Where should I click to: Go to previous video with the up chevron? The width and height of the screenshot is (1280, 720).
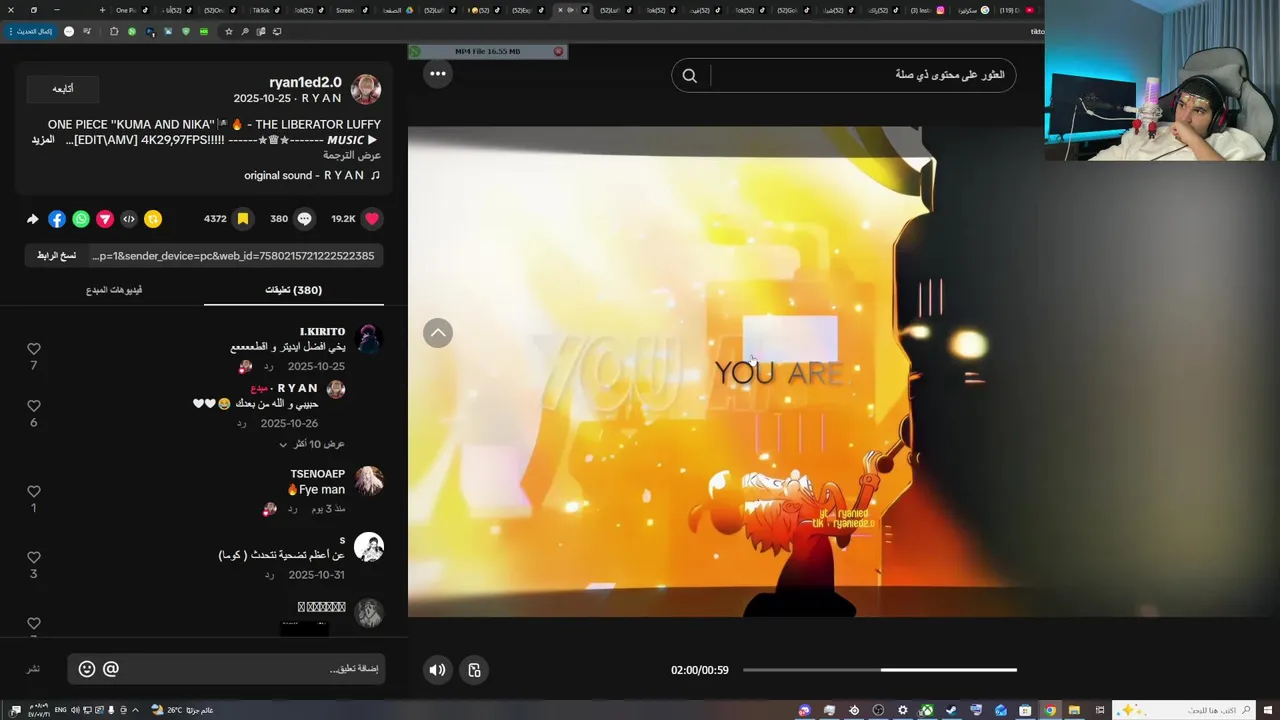438,333
